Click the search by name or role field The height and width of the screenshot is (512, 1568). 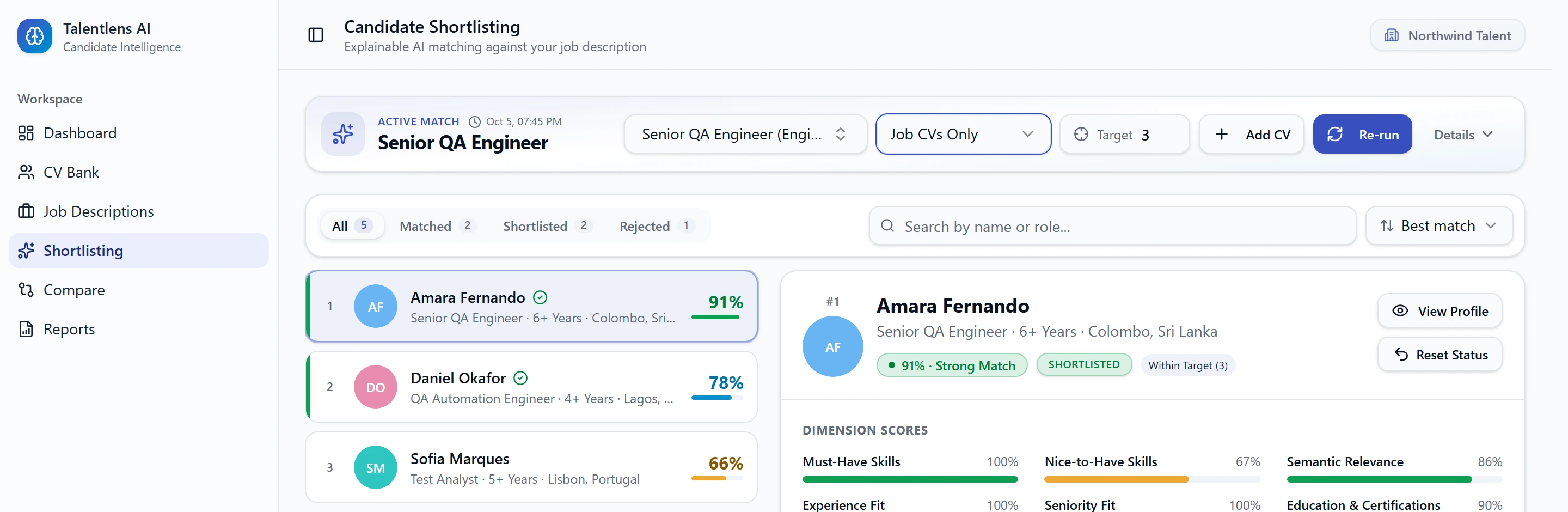point(1112,226)
